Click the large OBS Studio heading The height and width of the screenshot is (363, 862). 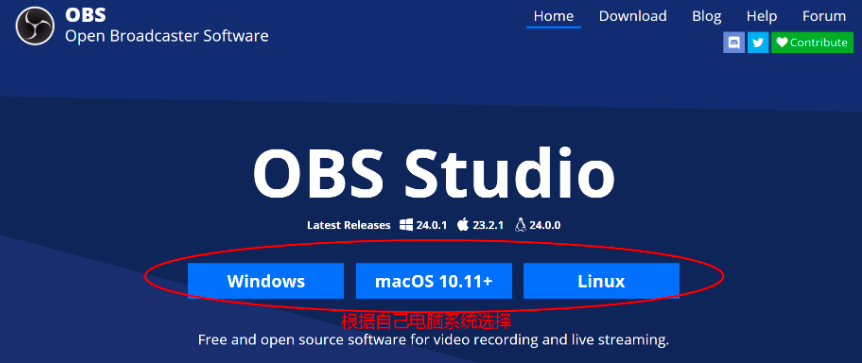[x=434, y=174]
